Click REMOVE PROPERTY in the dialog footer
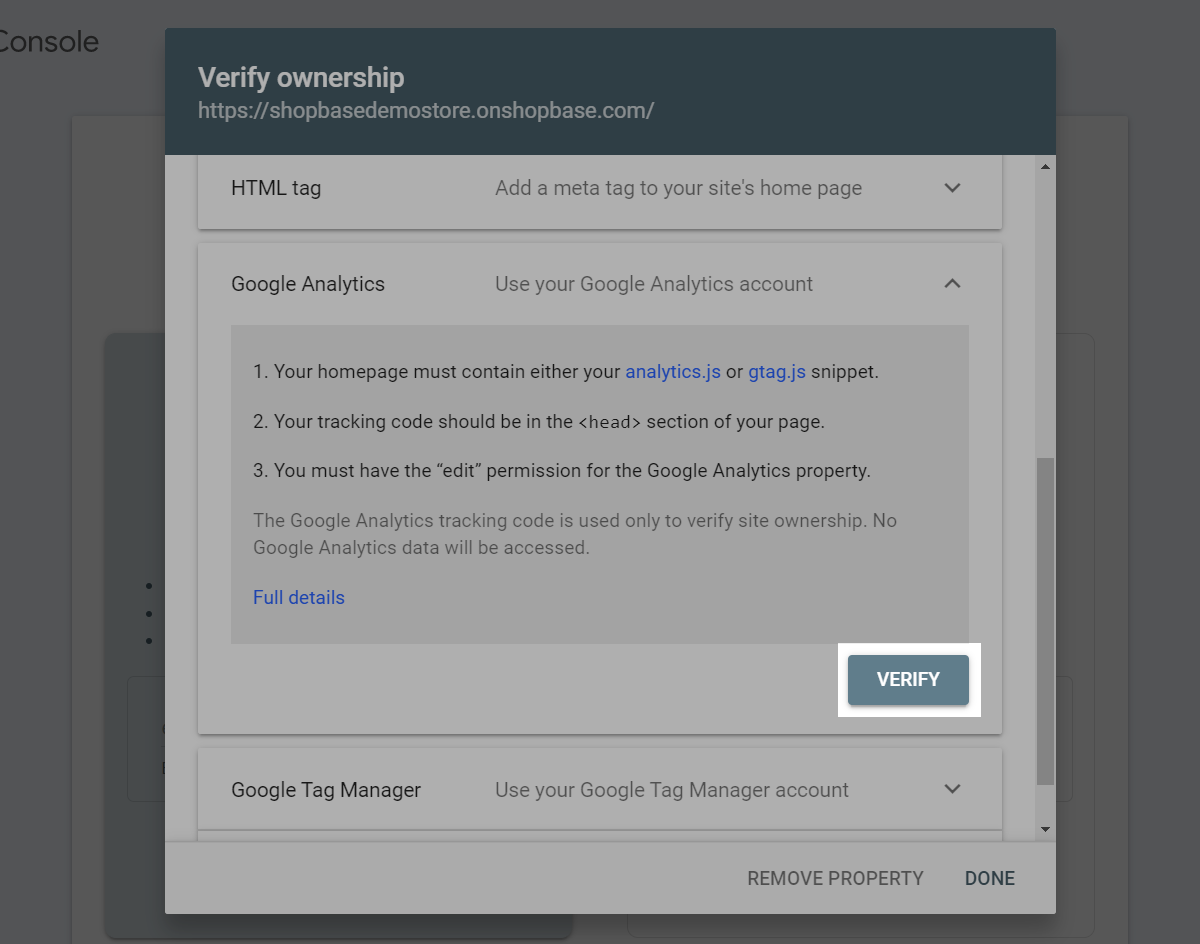 tap(835, 878)
